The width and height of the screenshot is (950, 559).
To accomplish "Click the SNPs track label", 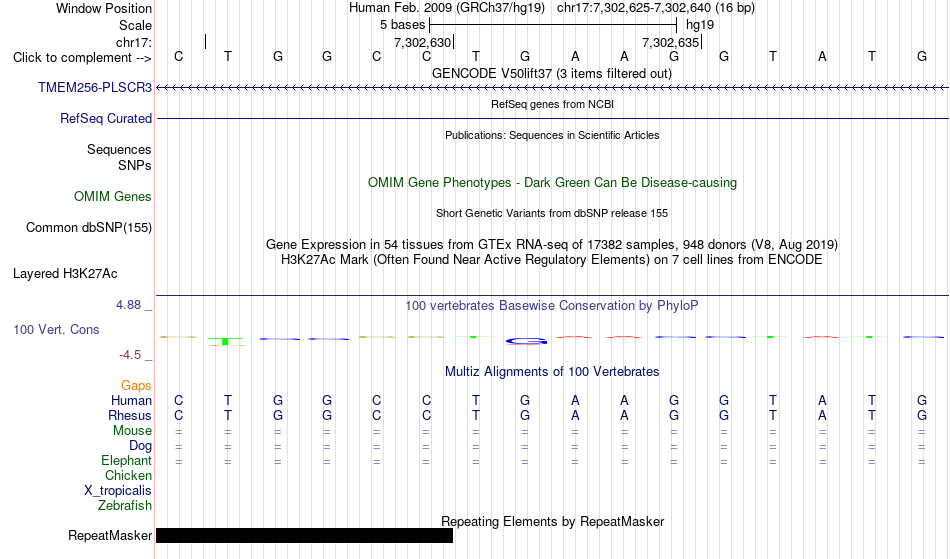I will (x=135, y=165).
